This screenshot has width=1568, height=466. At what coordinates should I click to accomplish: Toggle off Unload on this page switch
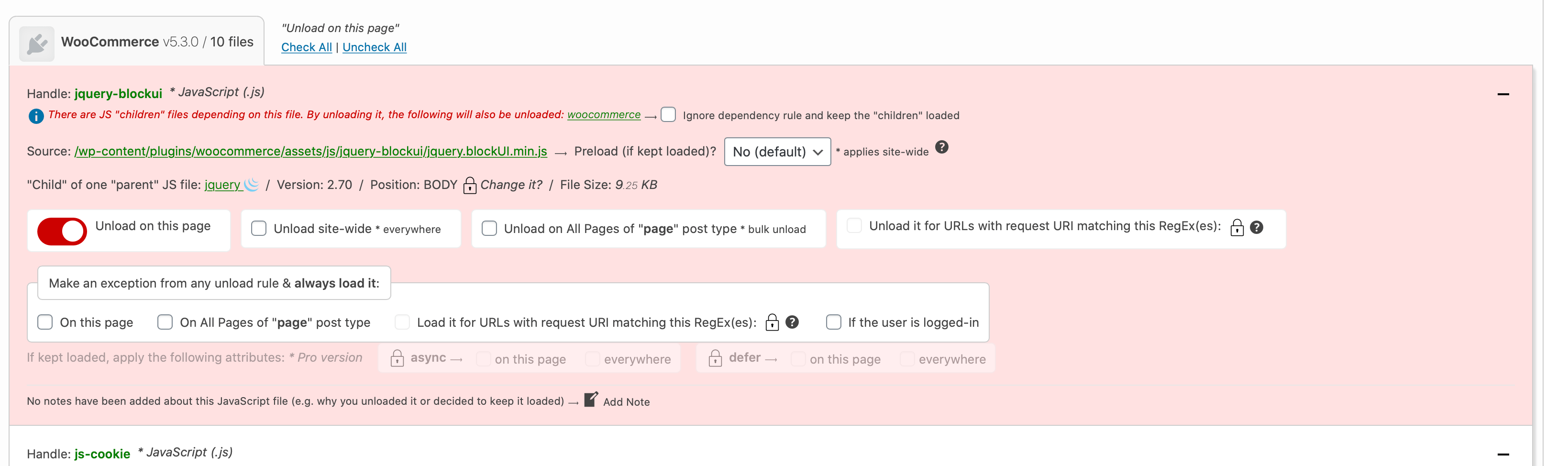[62, 232]
